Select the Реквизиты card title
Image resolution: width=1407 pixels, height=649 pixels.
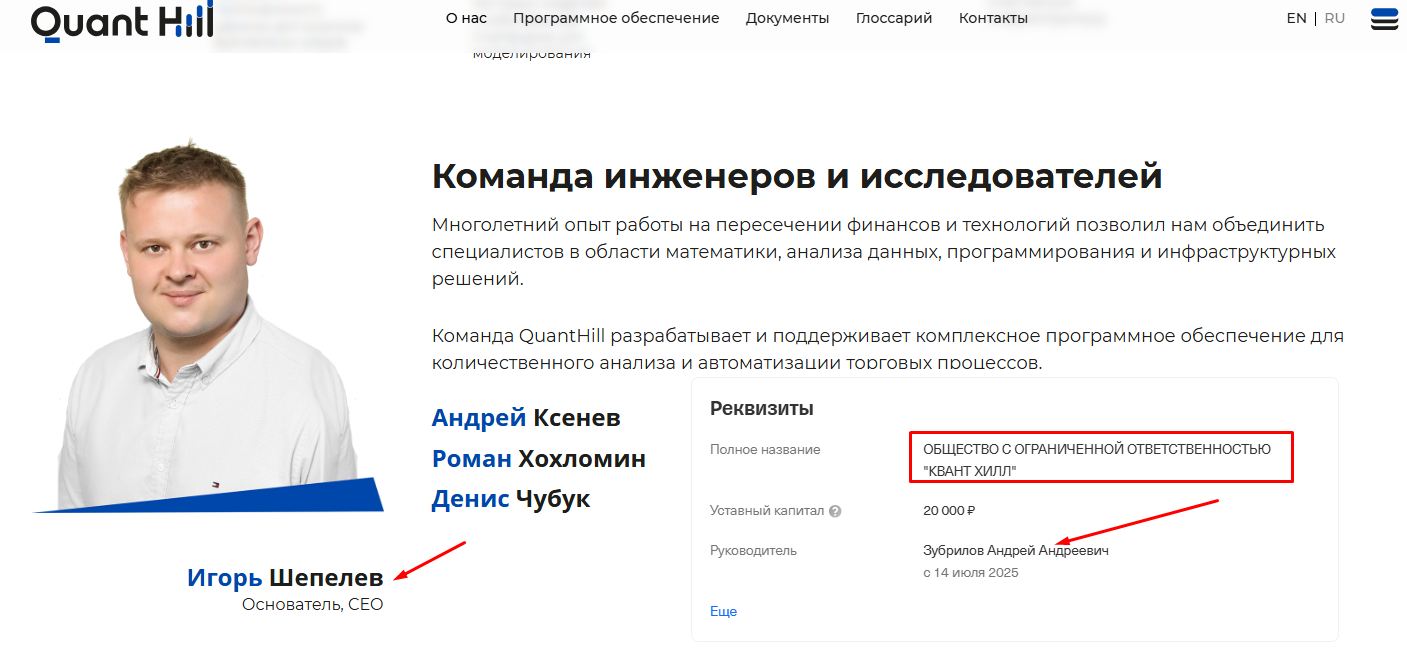(761, 408)
